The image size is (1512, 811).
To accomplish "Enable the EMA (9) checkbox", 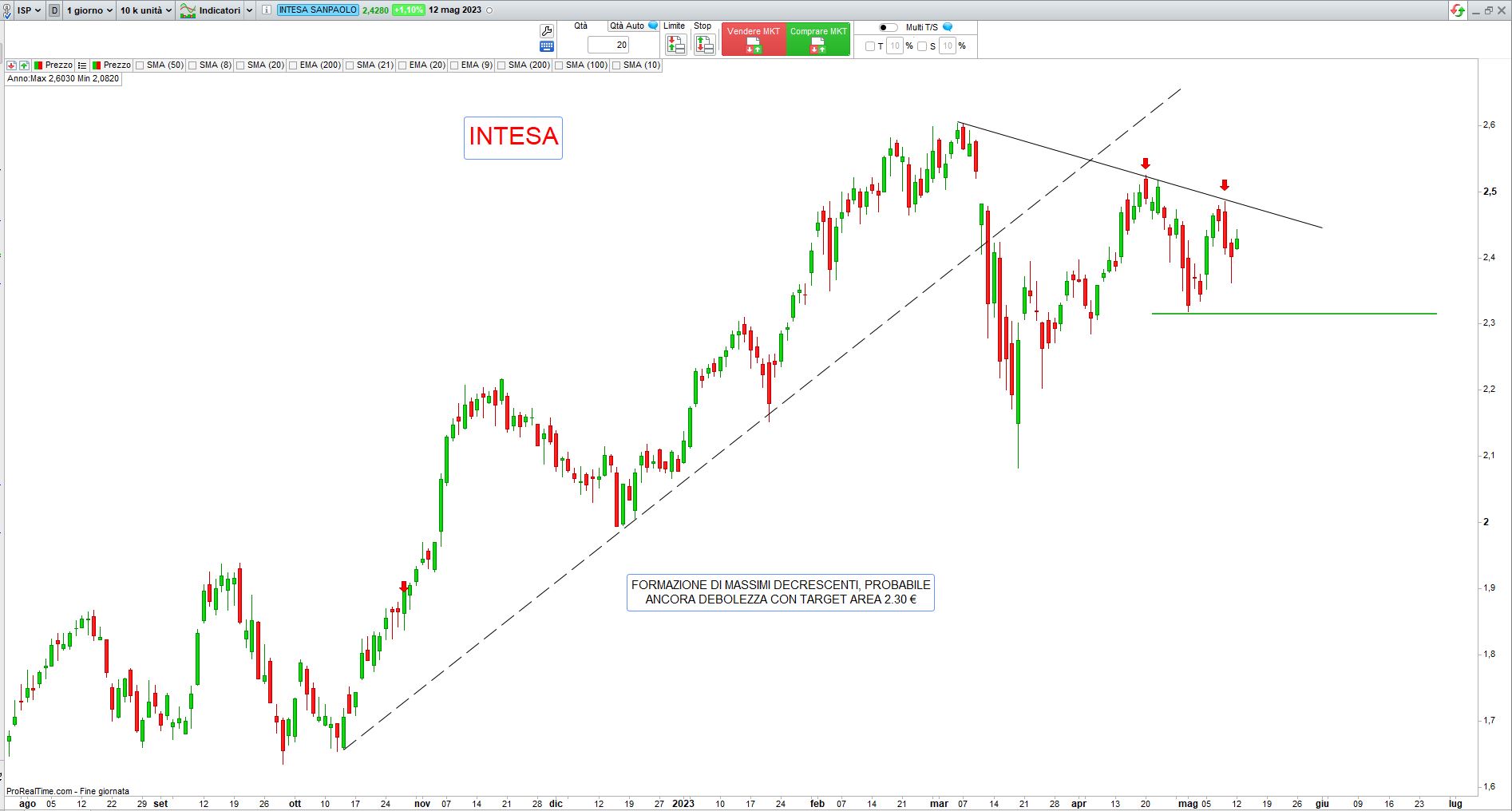I will point(454,65).
